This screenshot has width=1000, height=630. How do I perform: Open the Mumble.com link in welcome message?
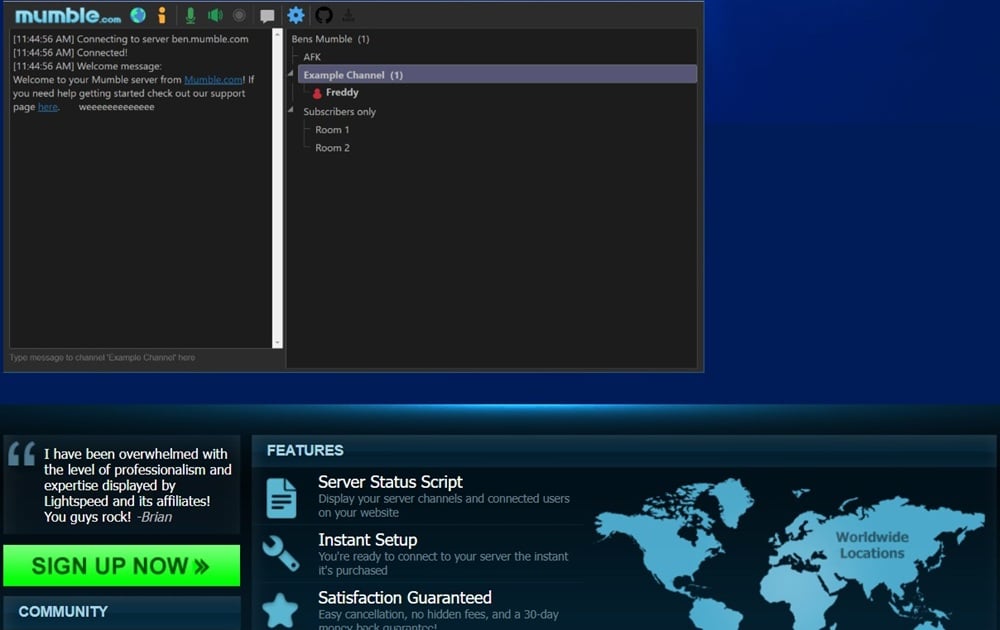pos(213,80)
